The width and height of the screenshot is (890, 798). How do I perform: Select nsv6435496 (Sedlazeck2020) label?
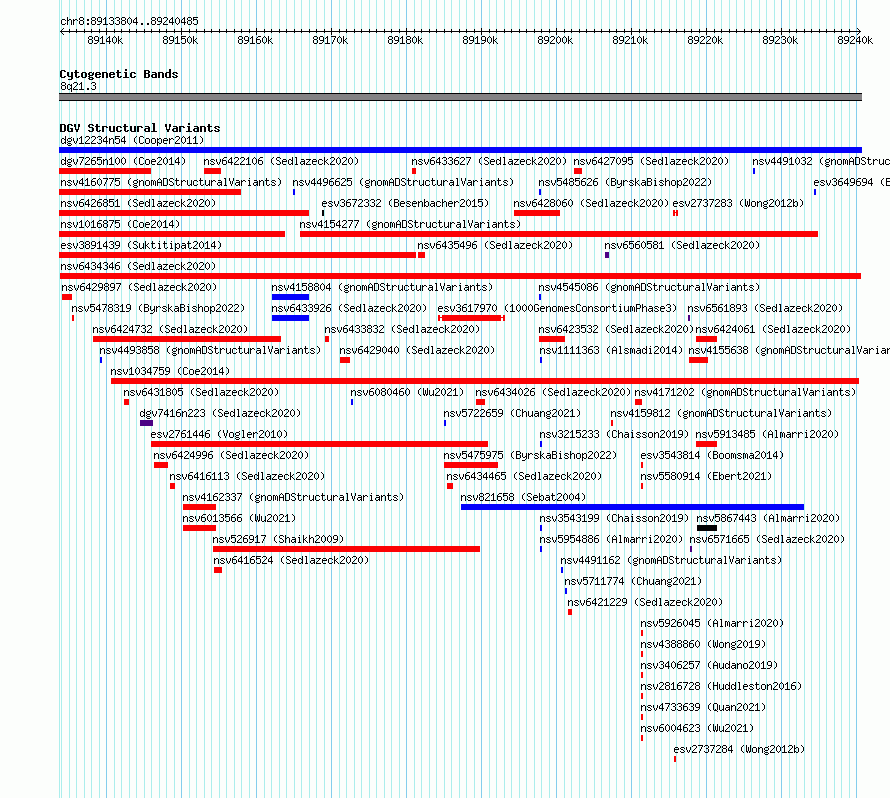coord(495,245)
